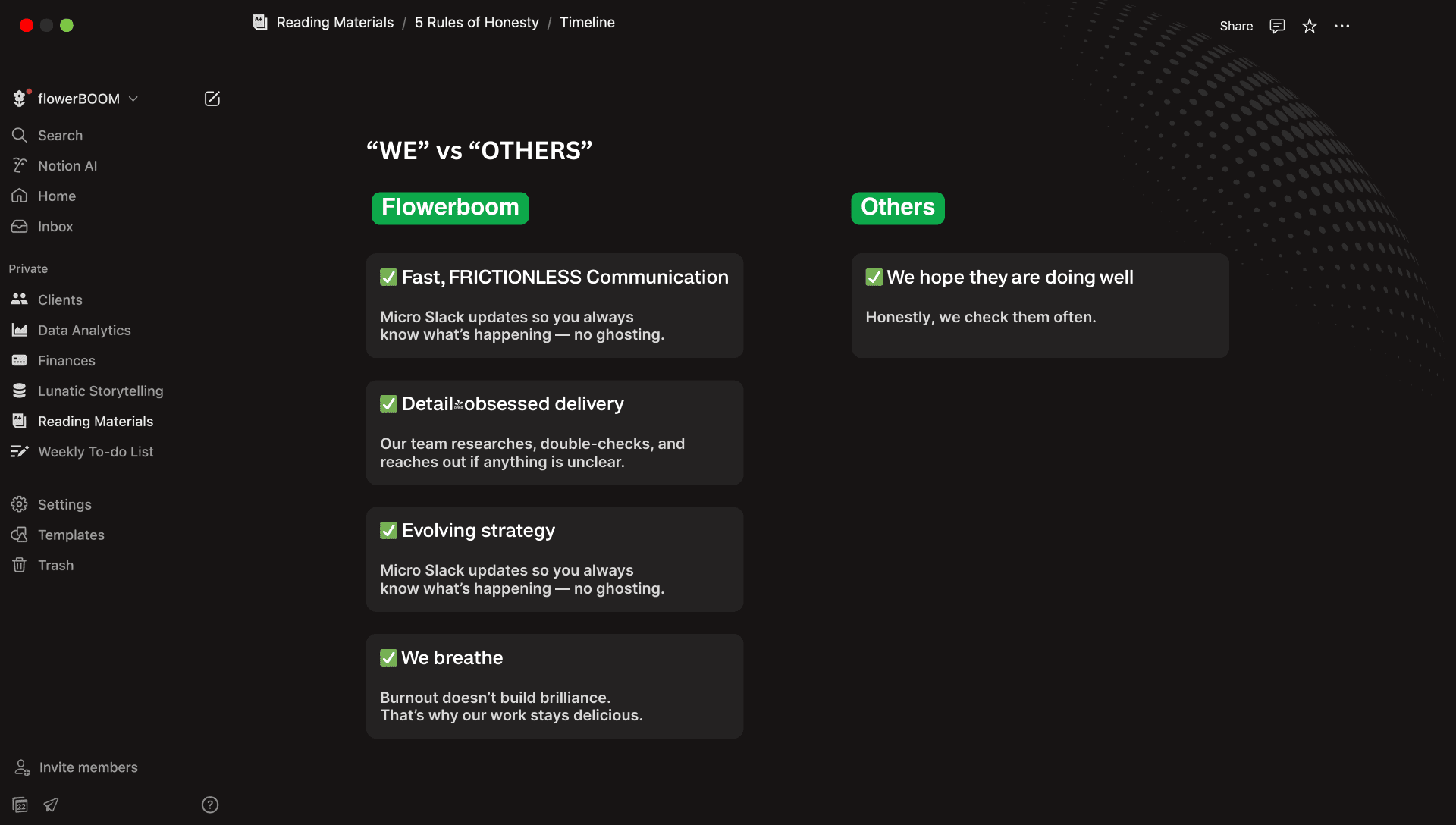This screenshot has height=825, width=1456.
Task: Click the green Flowerboom highlighted heading
Action: pos(450,208)
